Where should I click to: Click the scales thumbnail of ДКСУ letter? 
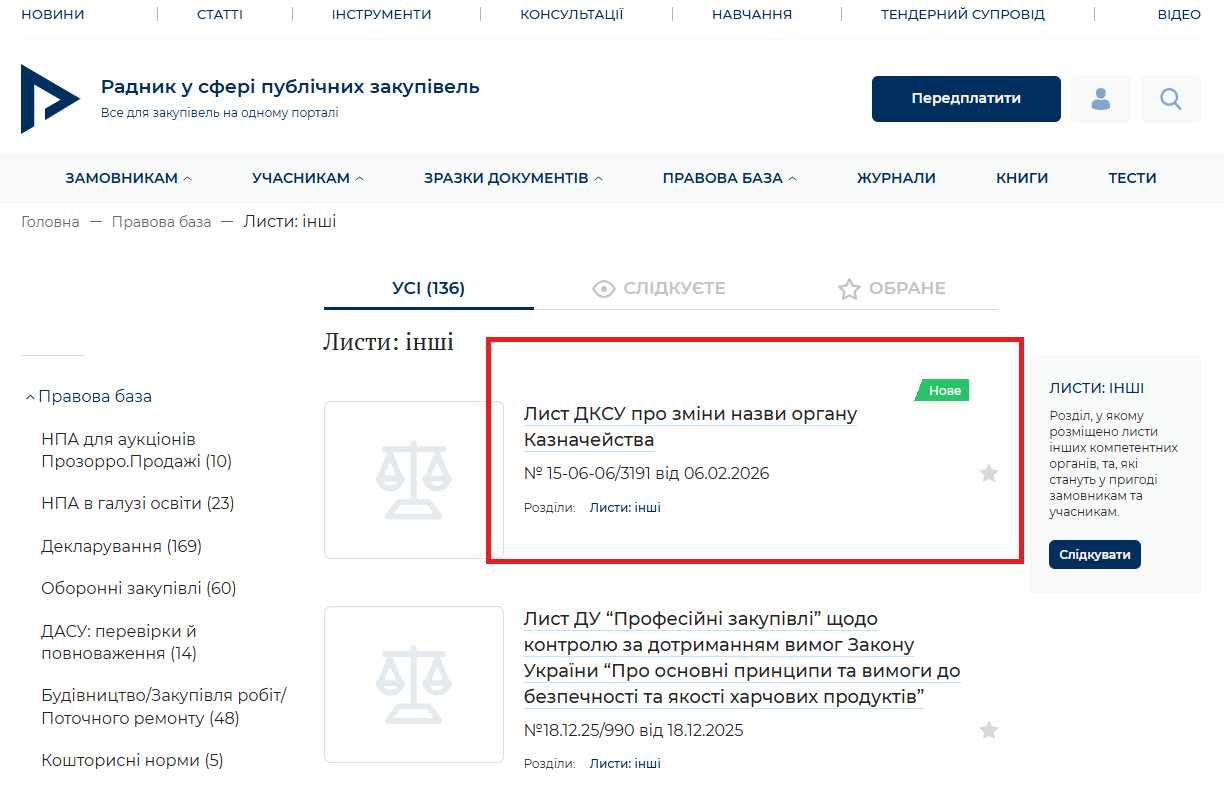pos(413,480)
